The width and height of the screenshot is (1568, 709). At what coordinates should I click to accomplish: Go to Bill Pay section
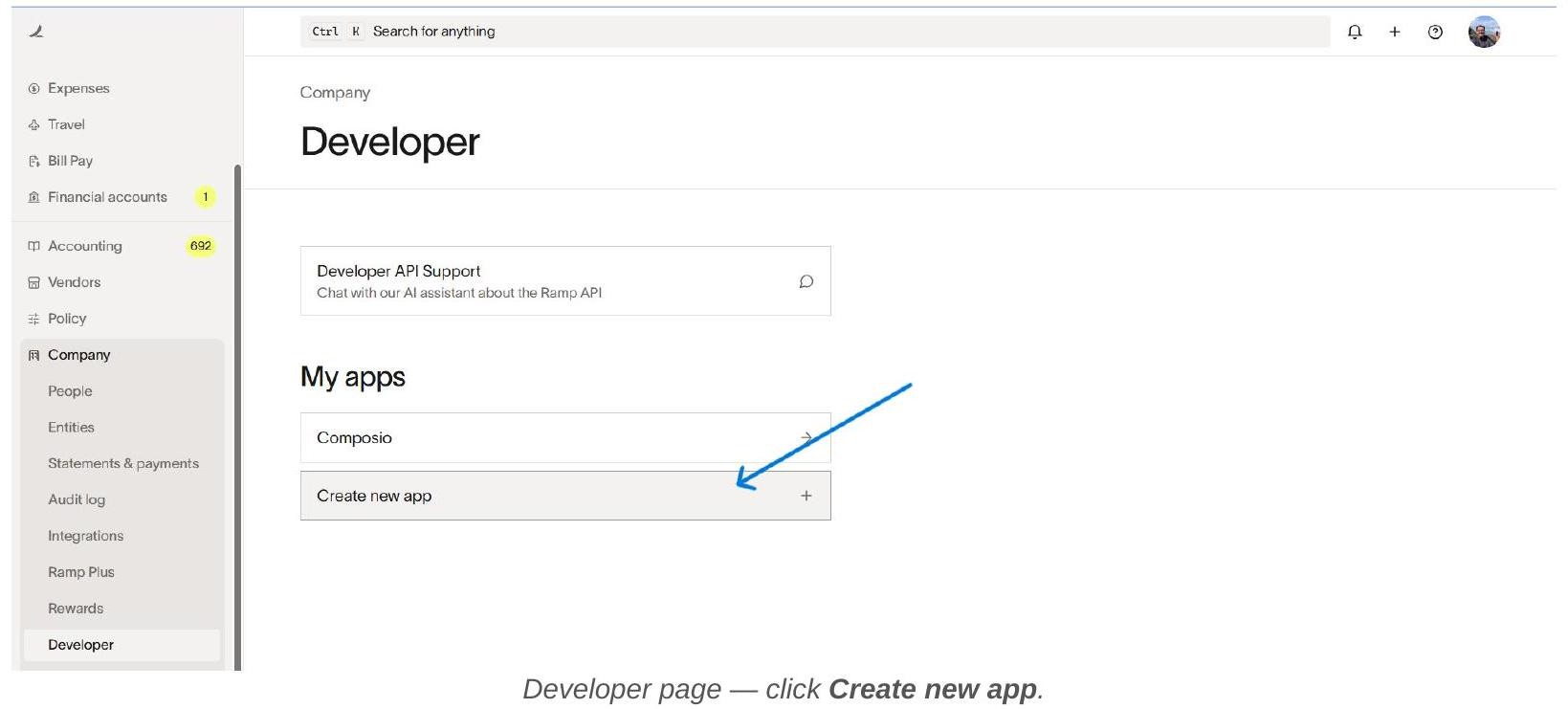pos(70,161)
